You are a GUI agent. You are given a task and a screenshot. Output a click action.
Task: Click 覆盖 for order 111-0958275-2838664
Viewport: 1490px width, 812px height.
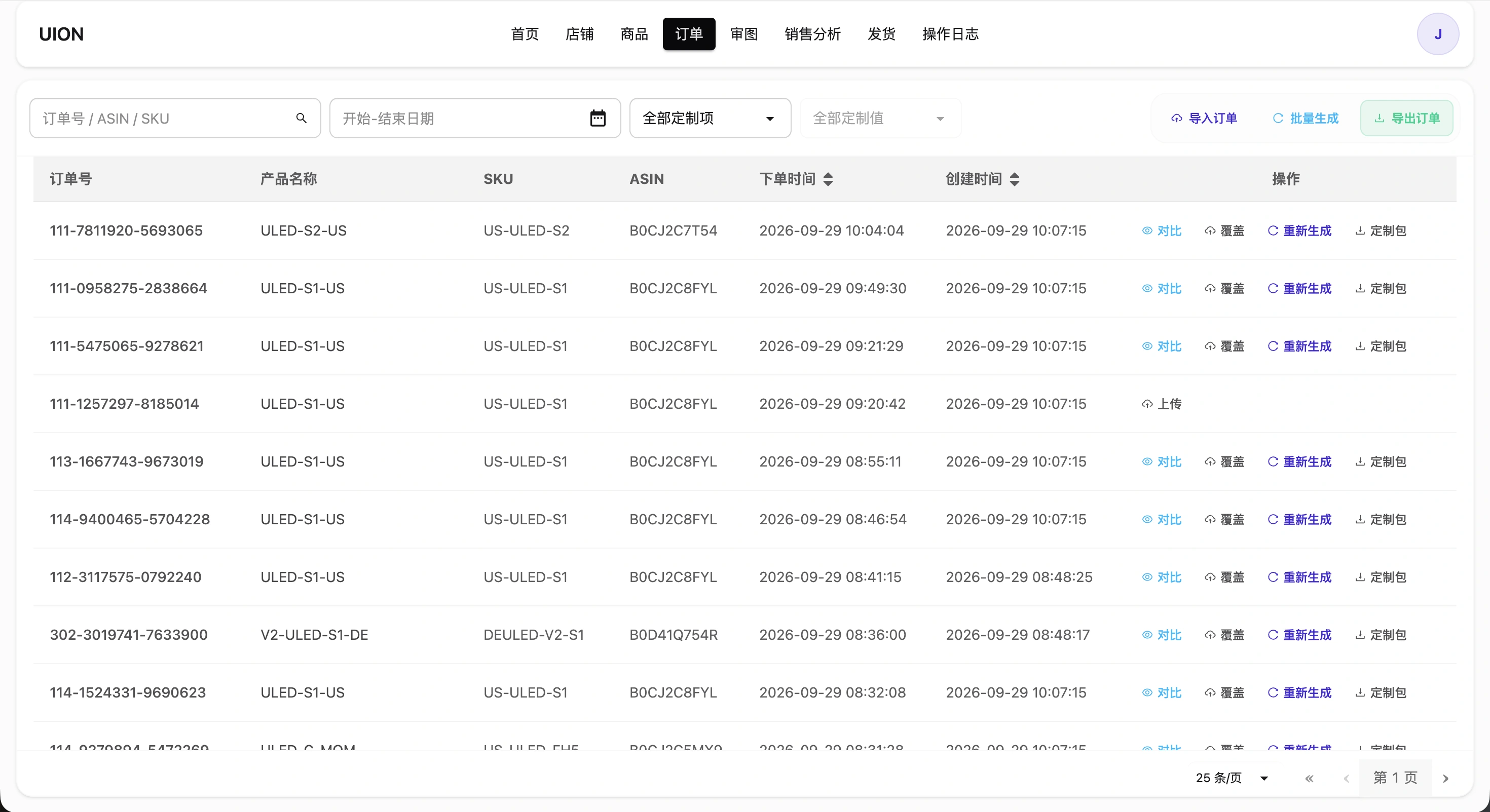[1224, 288]
